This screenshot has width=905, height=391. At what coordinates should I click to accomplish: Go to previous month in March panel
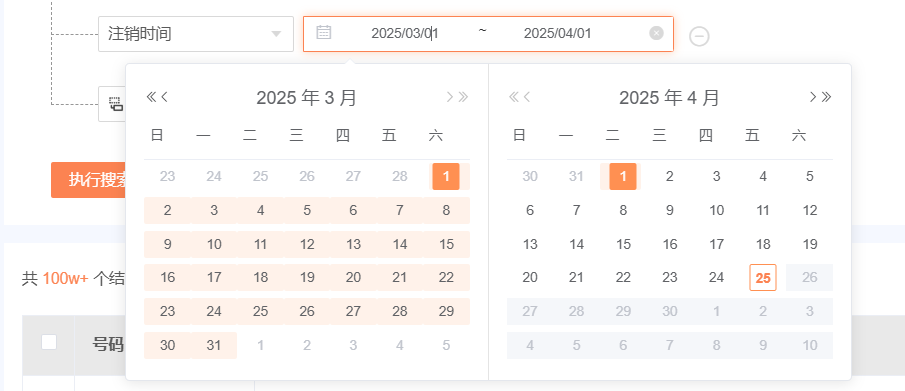click(x=165, y=97)
